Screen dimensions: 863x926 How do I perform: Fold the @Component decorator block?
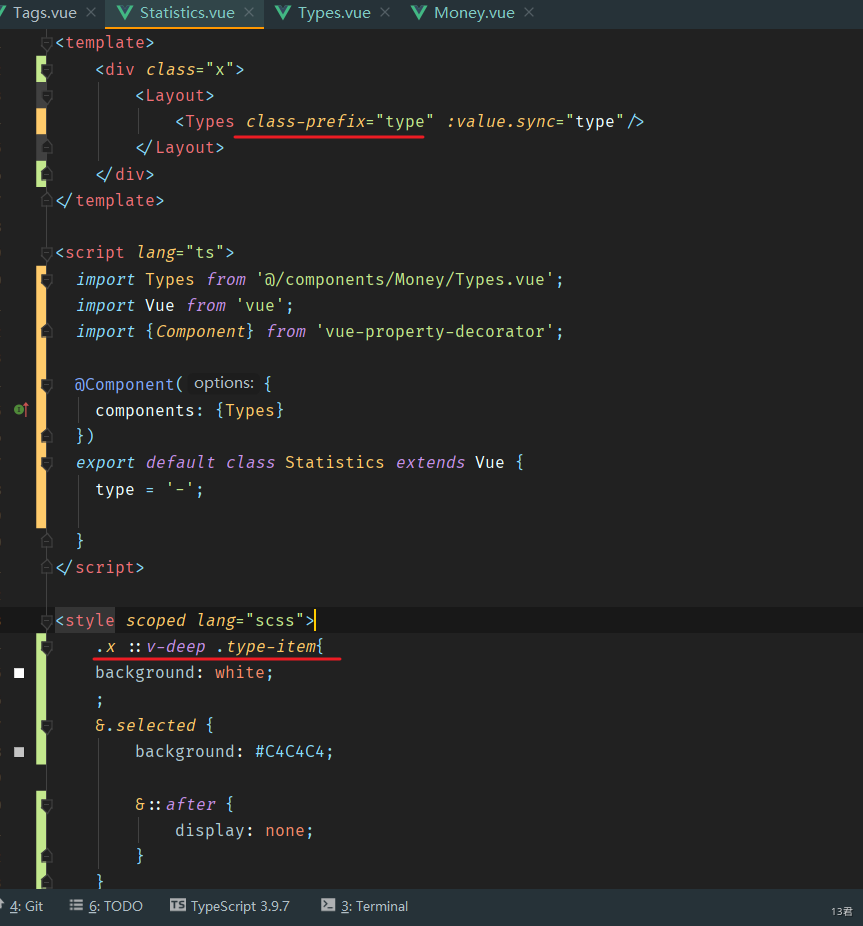(x=46, y=385)
